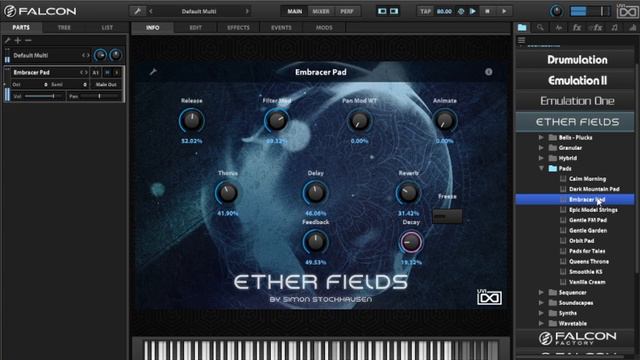The width and height of the screenshot is (640, 360).
Task: Toggle the right sidebar panel visibility
Action: (x=394, y=11)
